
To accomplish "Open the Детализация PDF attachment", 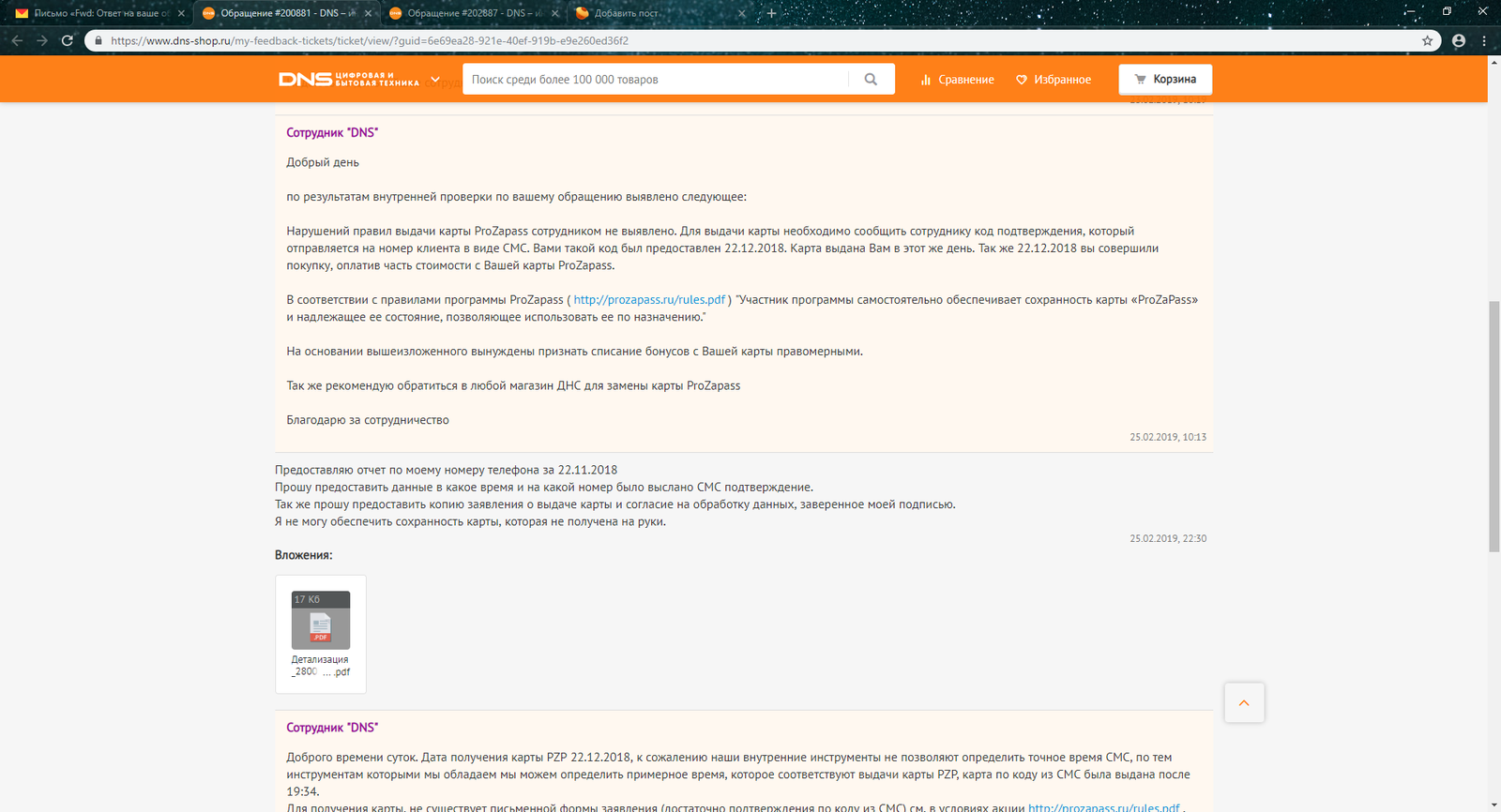I will pos(321,634).
